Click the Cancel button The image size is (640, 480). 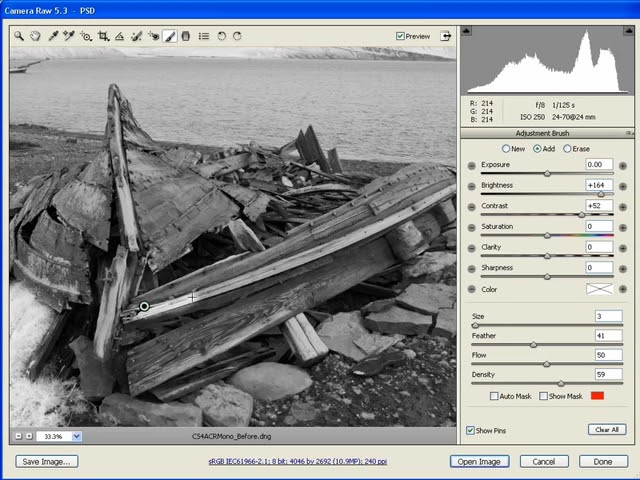click(544, 462)
